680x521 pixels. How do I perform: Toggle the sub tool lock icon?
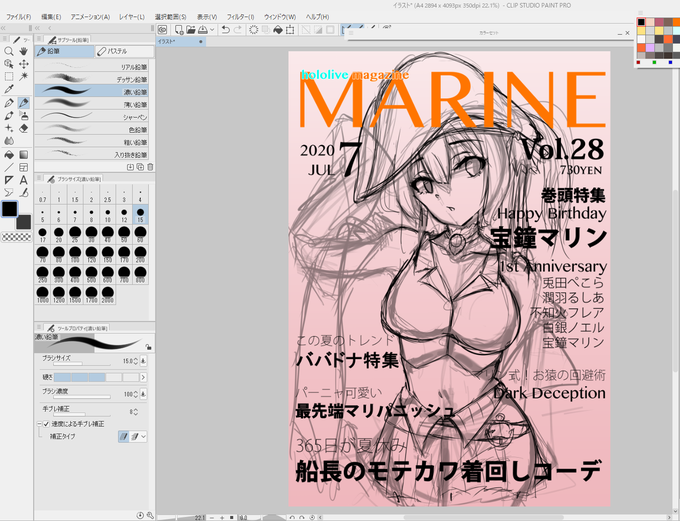click(x=148, y=347)
